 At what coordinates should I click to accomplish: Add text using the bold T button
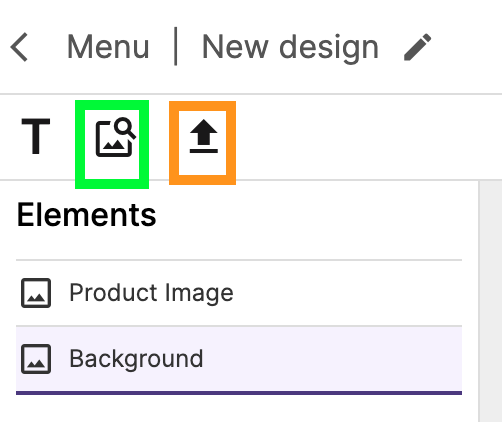coord(36,136)
